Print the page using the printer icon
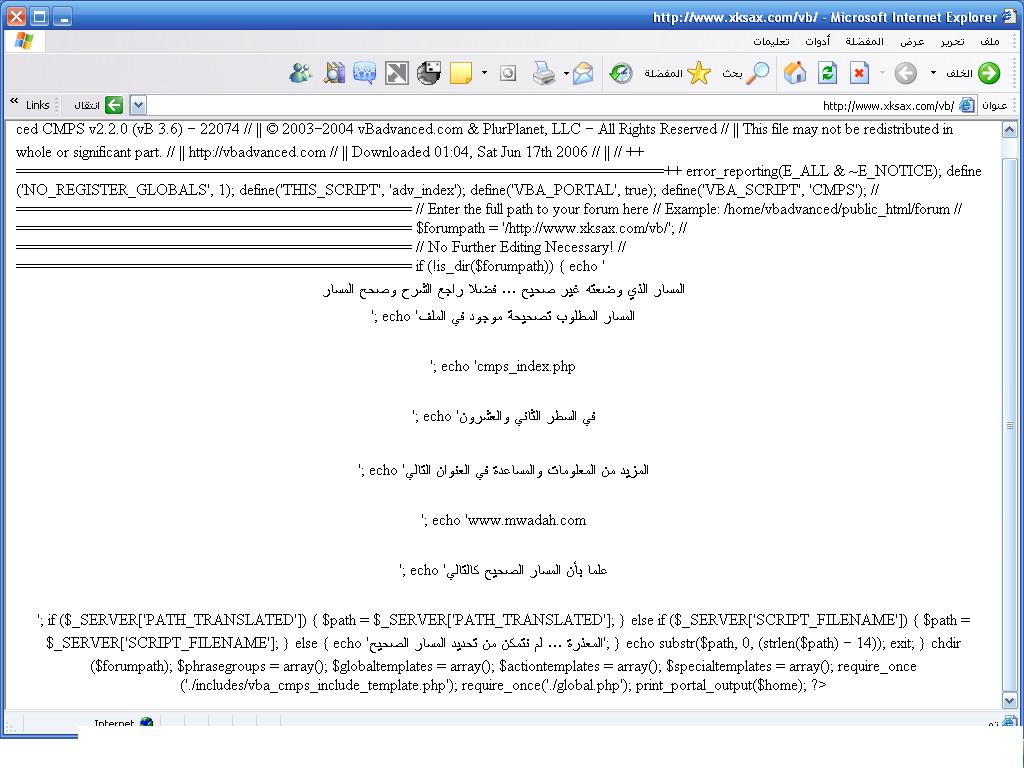 click(x=544, y=73)
